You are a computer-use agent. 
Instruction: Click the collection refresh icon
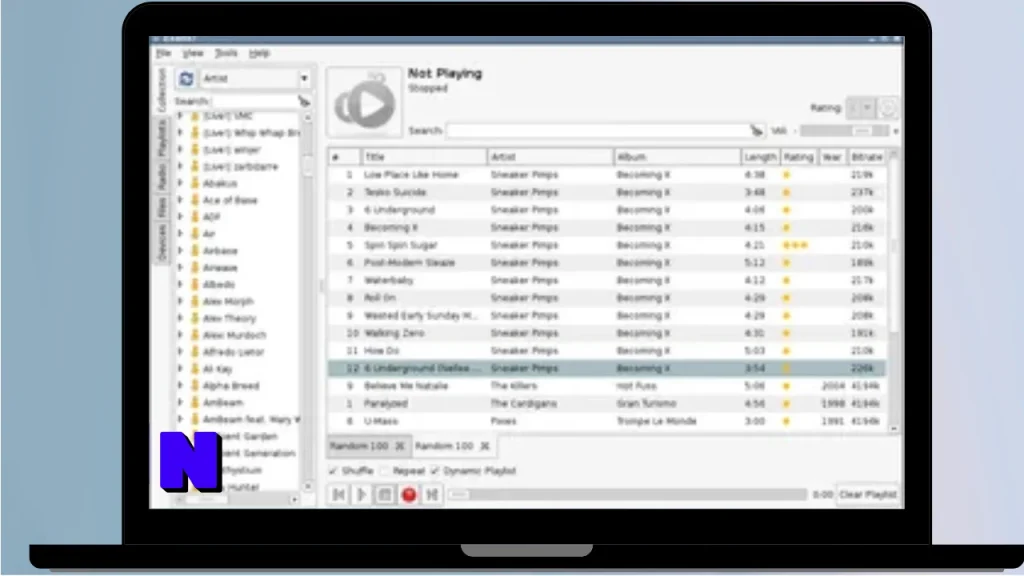(186, 78)
